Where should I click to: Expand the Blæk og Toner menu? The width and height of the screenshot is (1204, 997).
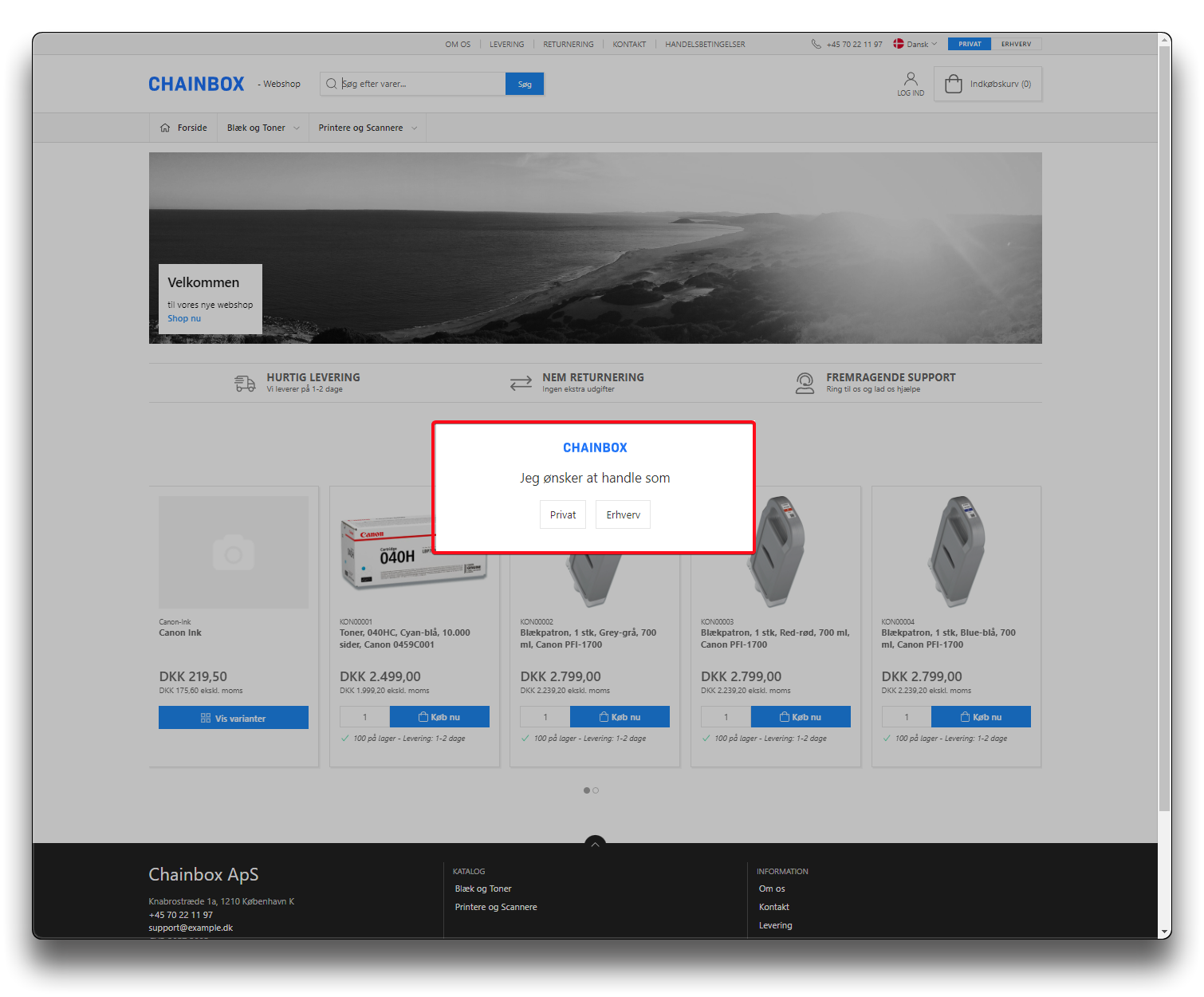262,128
